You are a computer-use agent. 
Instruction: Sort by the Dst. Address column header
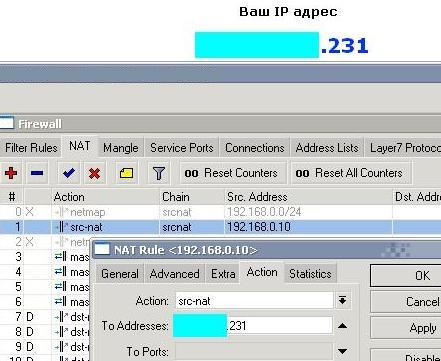417,197
